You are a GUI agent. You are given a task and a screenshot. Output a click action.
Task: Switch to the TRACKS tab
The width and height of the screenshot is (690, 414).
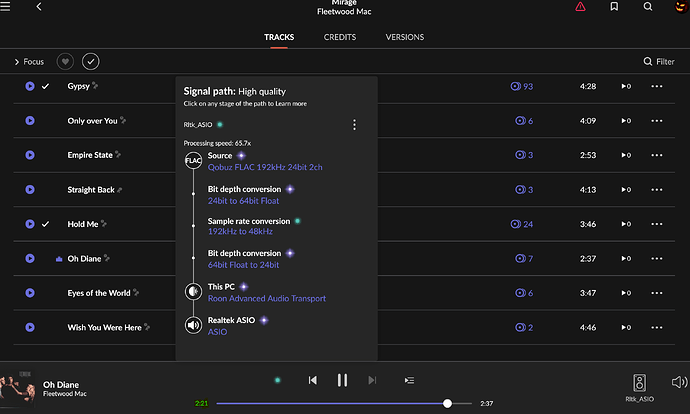279,37
